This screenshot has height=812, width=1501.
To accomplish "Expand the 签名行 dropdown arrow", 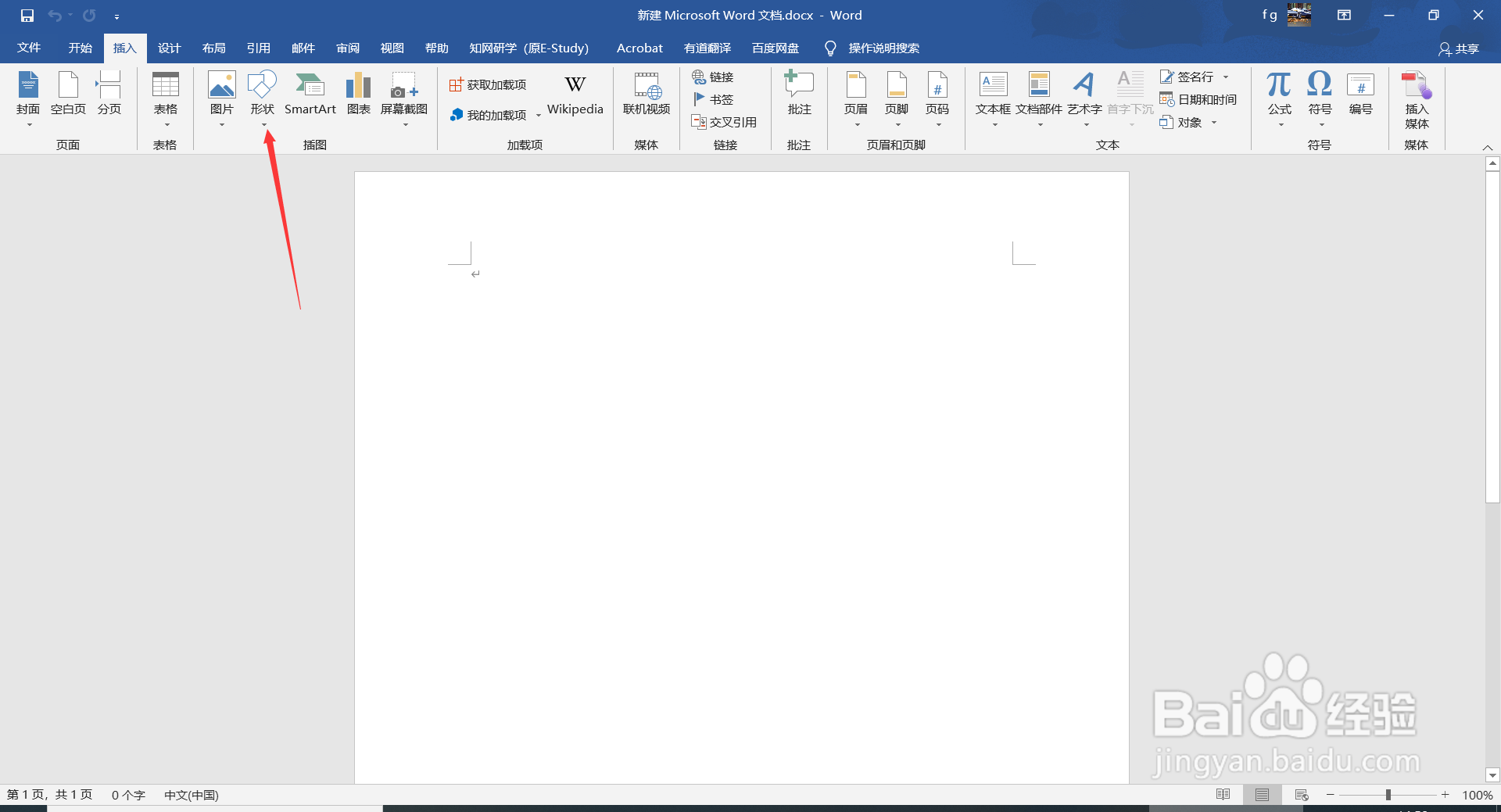I will [1226, 77].
